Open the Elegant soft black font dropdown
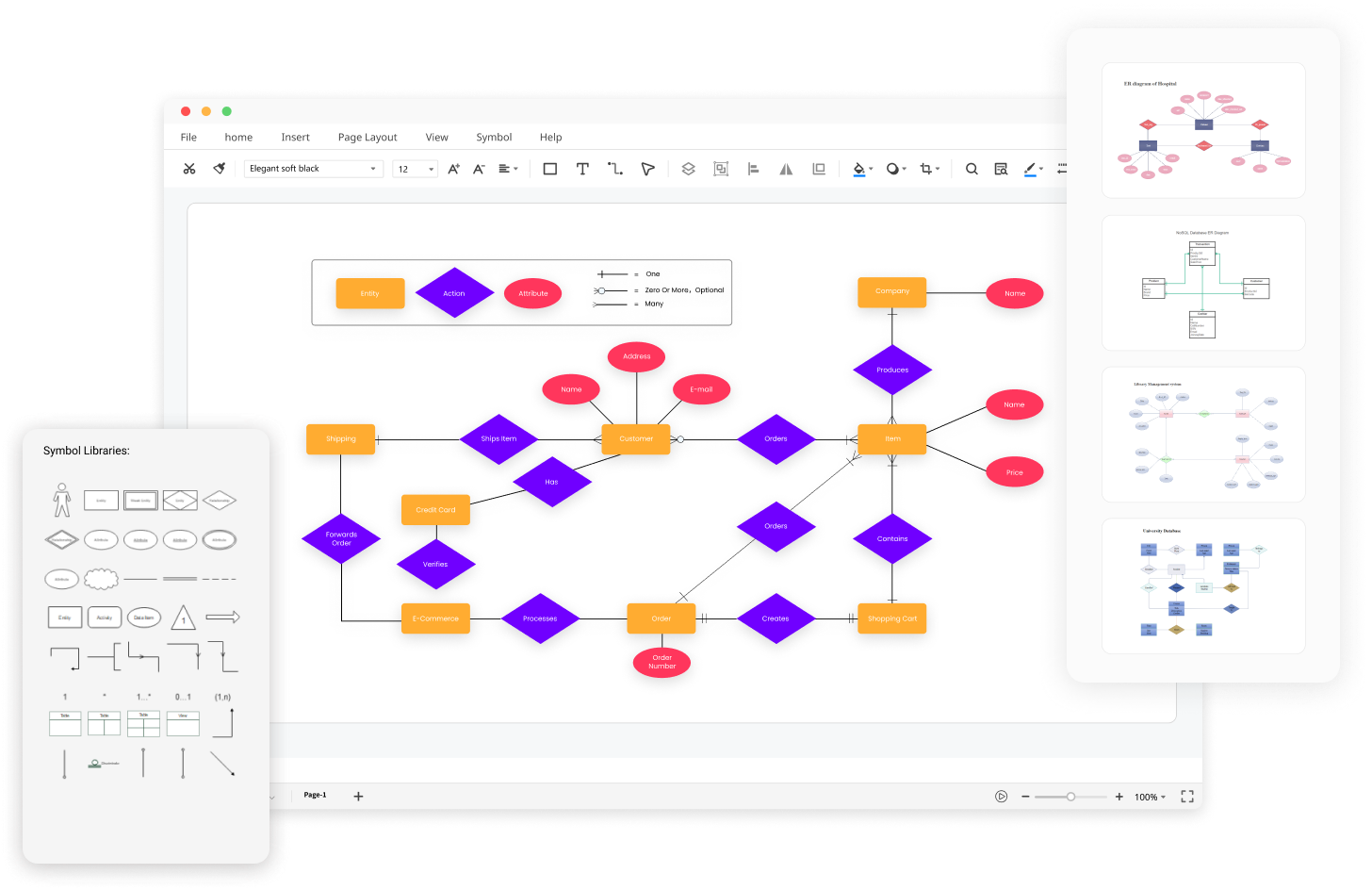The height and width of the screenshot is (890, 1372). [313, 168]
